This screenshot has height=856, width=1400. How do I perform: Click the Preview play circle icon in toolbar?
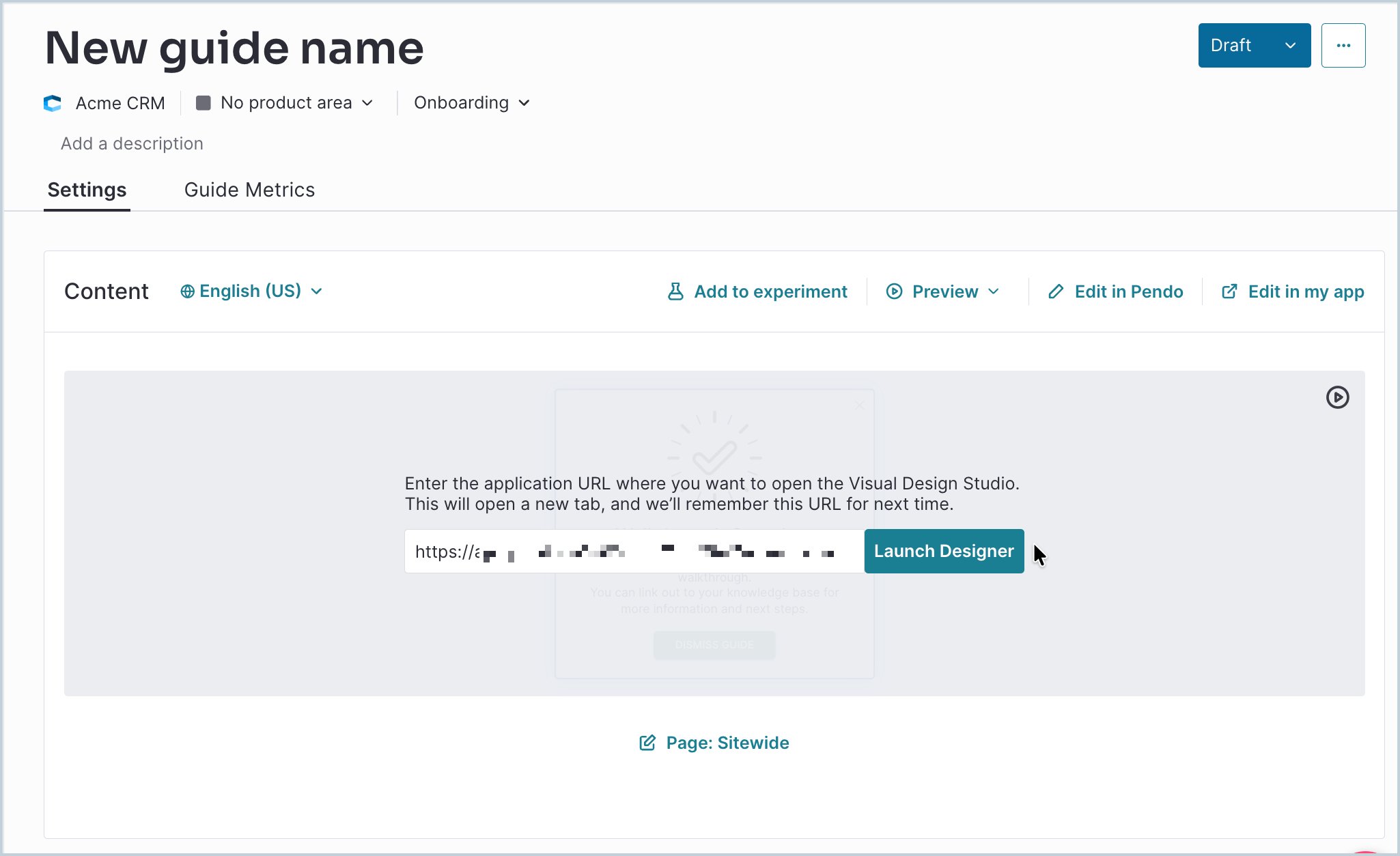pyautogui.click(x=894, y=291)
